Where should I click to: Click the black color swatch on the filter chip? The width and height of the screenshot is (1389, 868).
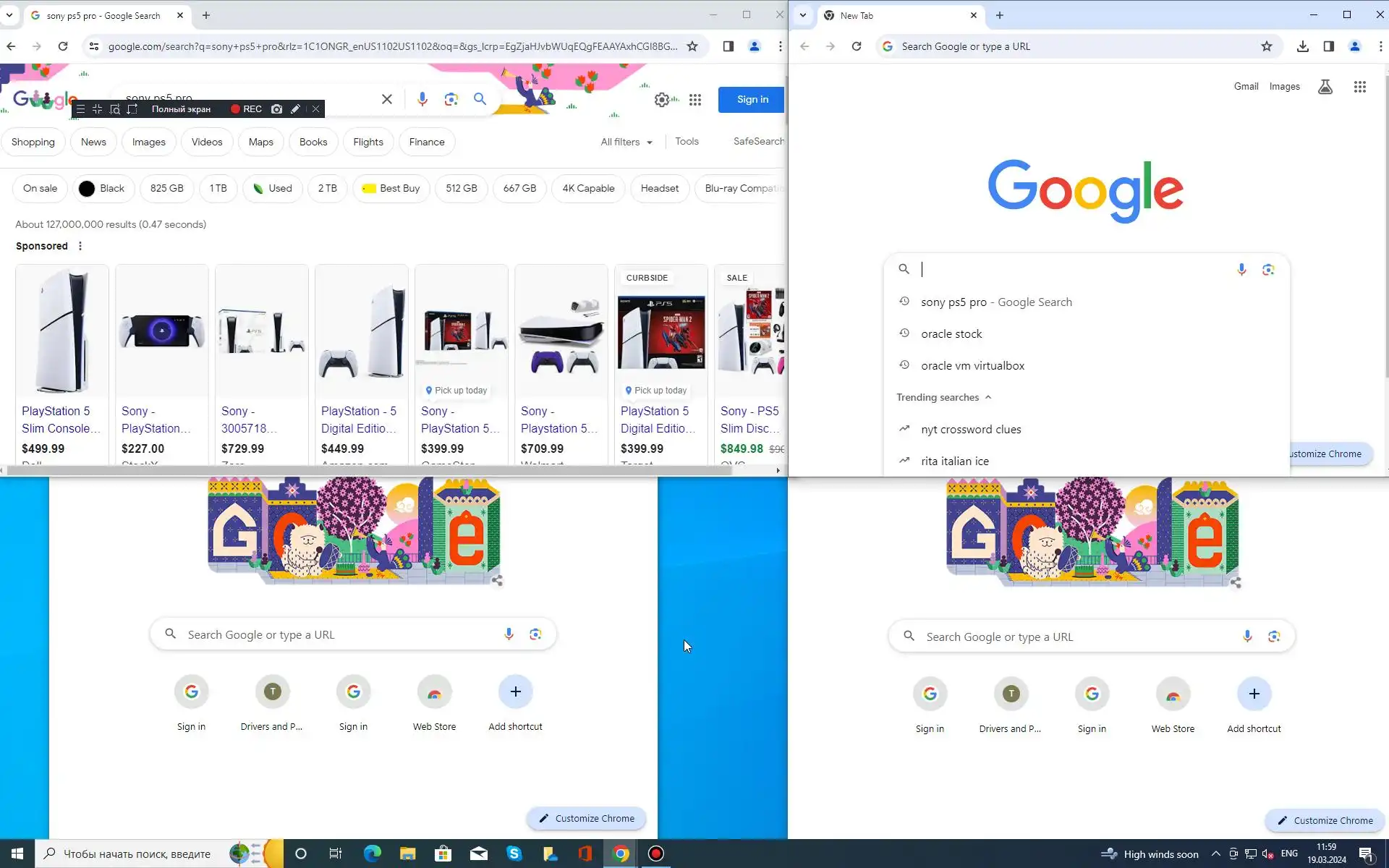87,188
